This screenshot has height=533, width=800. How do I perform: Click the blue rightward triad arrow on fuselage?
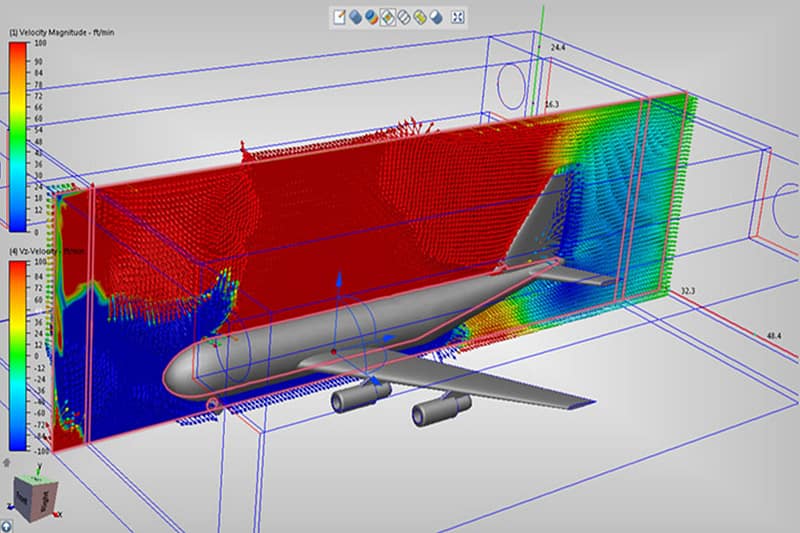point(390,338)
